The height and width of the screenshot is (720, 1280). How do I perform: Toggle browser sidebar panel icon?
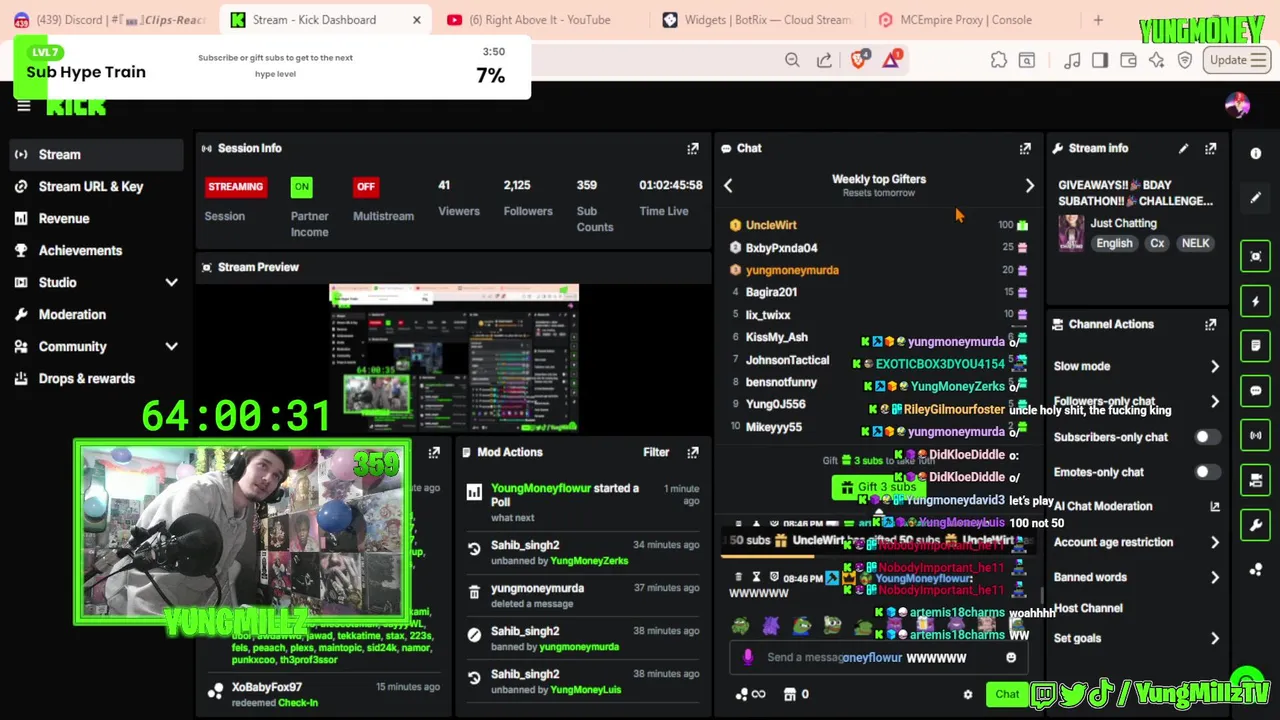point(1100,60)
